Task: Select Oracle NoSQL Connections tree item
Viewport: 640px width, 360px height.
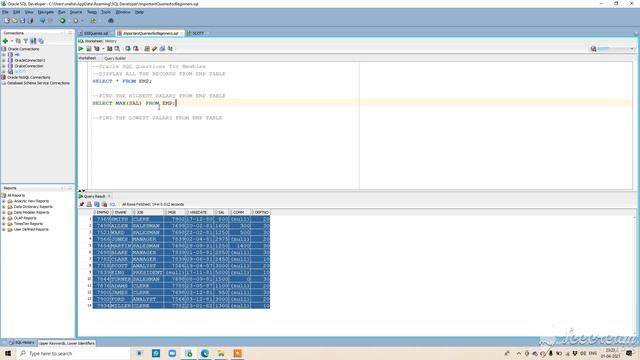Action: [29, 77]
